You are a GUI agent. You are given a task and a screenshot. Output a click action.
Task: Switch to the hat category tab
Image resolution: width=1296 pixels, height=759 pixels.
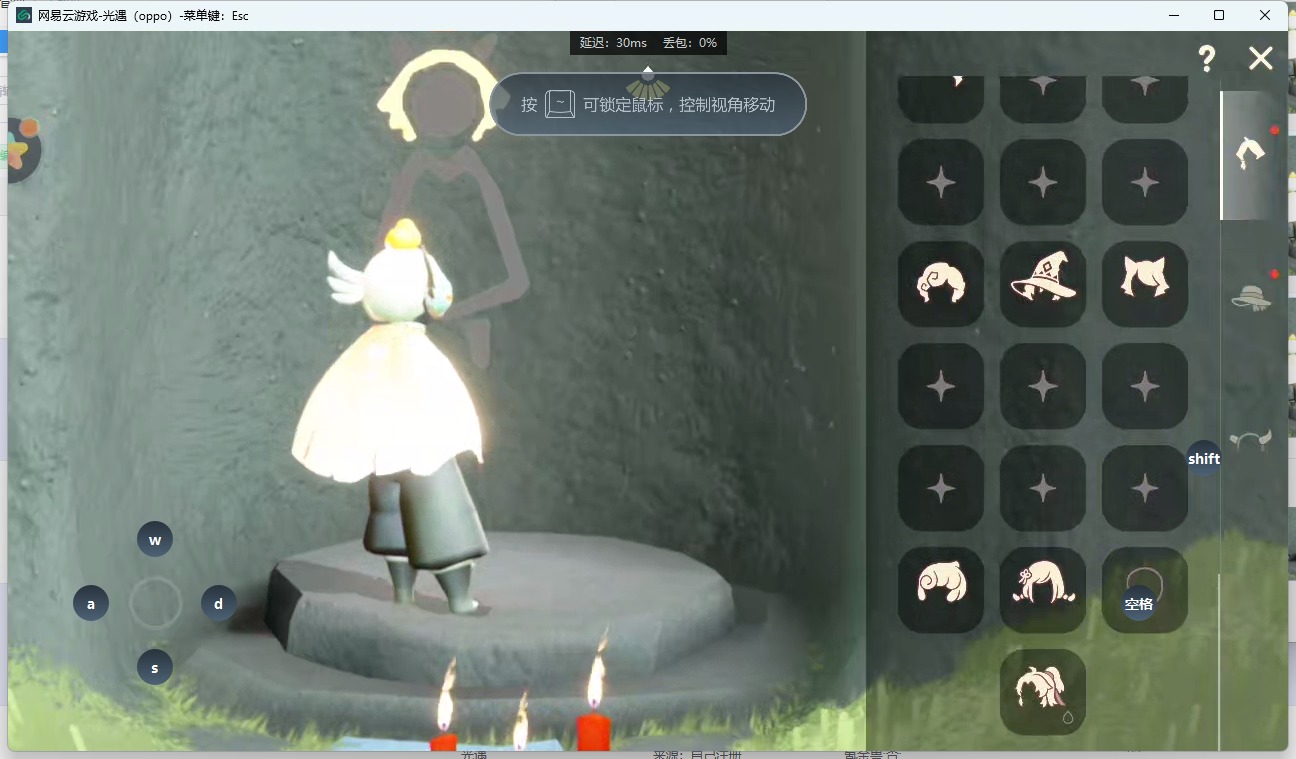click(x=1251, y=297)
